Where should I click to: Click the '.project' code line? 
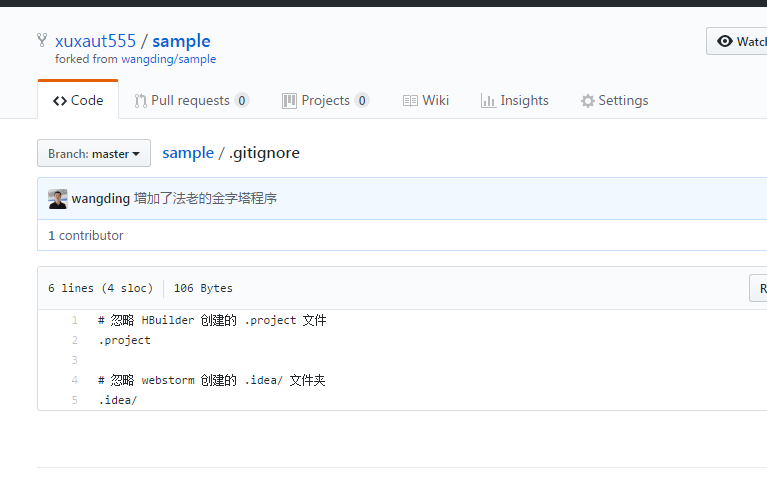click(125, 341)
